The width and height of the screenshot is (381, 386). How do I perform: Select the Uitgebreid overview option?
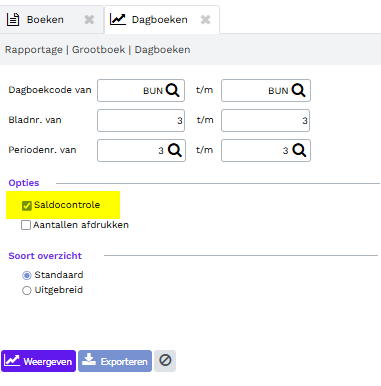[x=27, y=290]
